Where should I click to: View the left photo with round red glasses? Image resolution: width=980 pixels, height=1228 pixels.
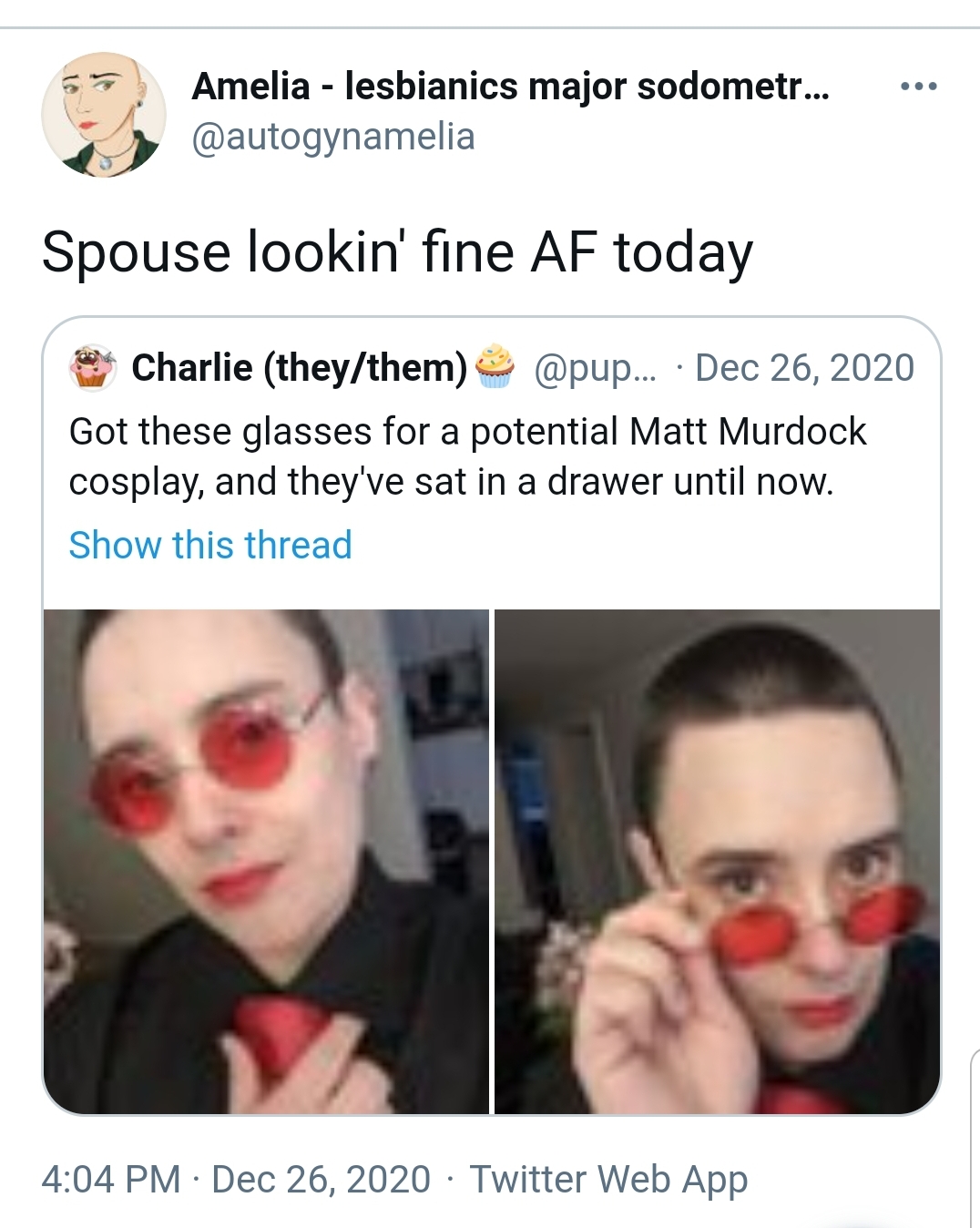[x=266, y=861]
